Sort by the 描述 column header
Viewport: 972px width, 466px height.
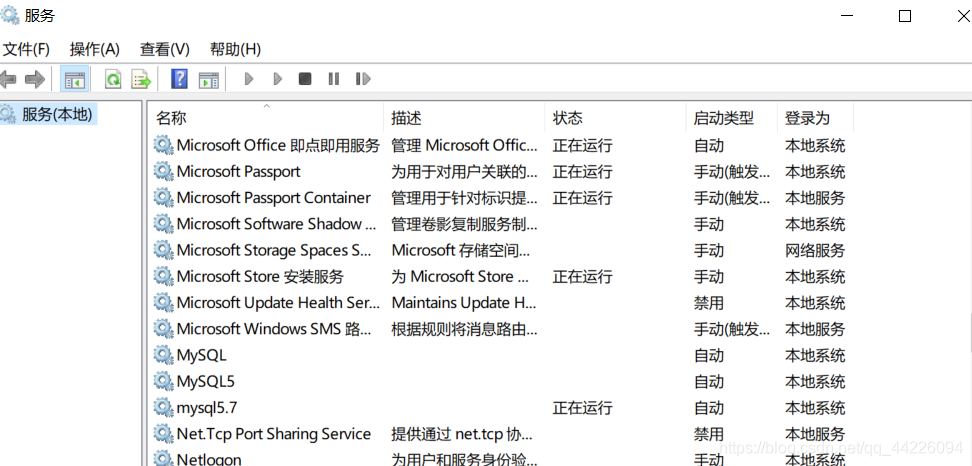[464, 118]
